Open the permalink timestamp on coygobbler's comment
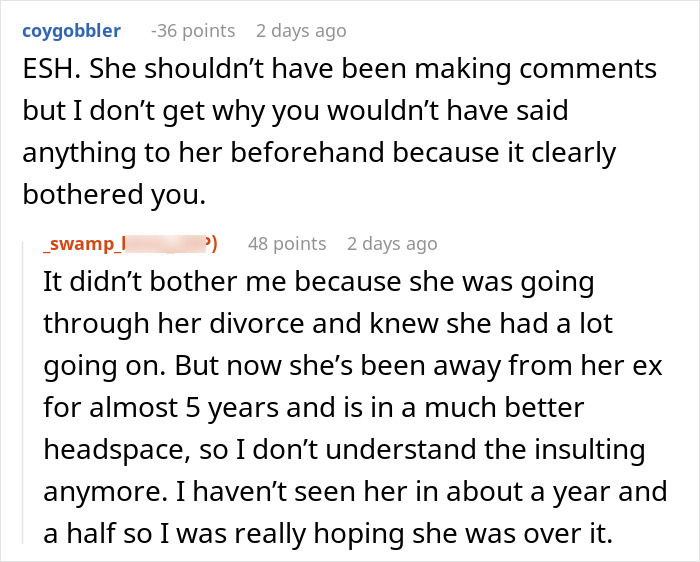The image size is (700, 562). tap(301, 31)
